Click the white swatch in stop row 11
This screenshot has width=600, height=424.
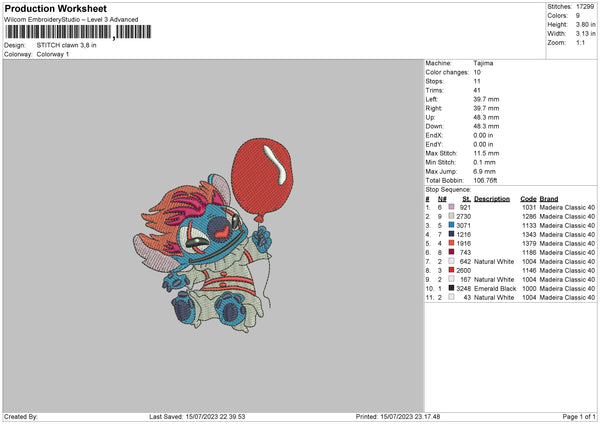[451, 297]
